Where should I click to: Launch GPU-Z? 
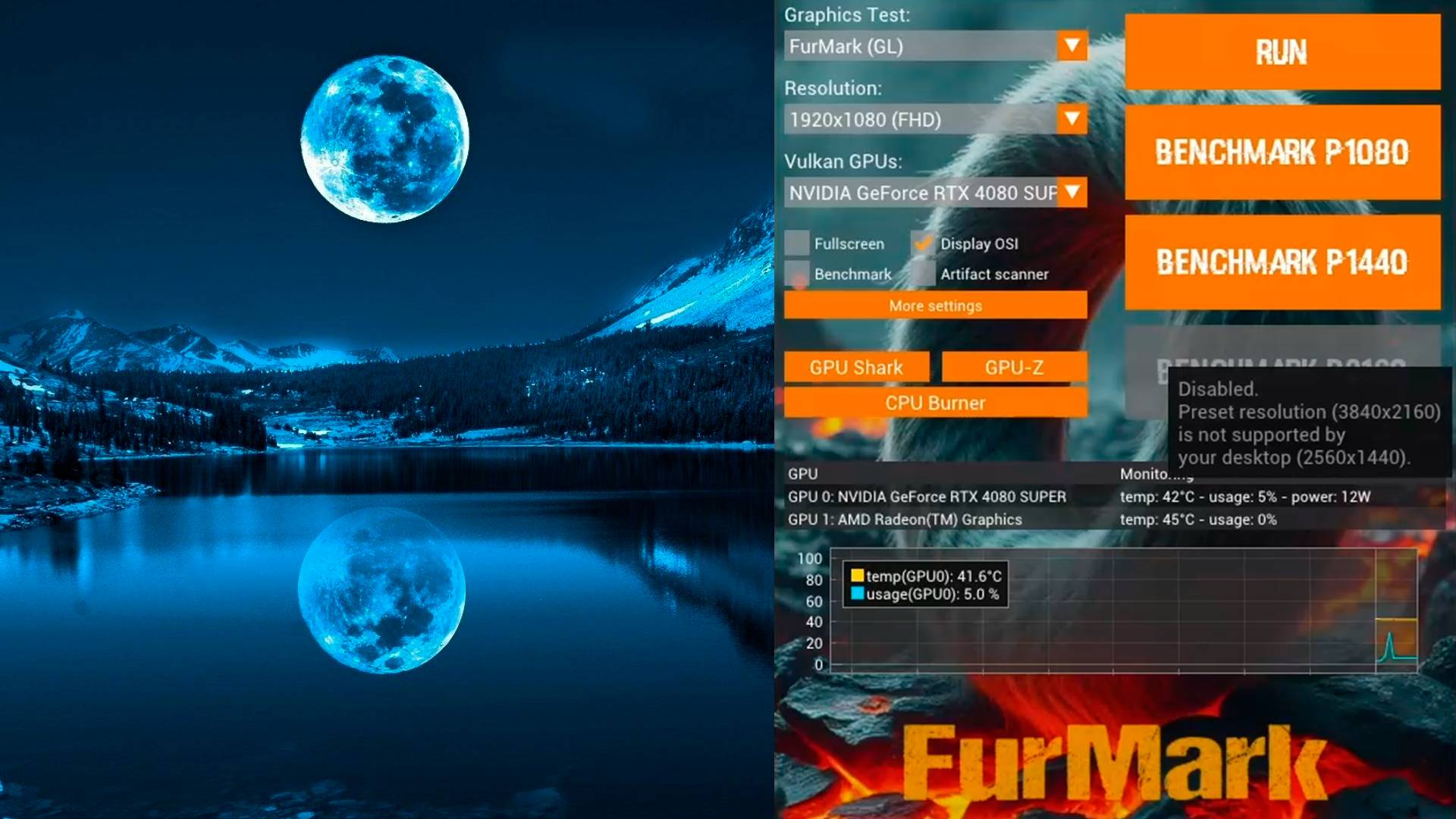pyautogui.click(x=1014, y=367)
